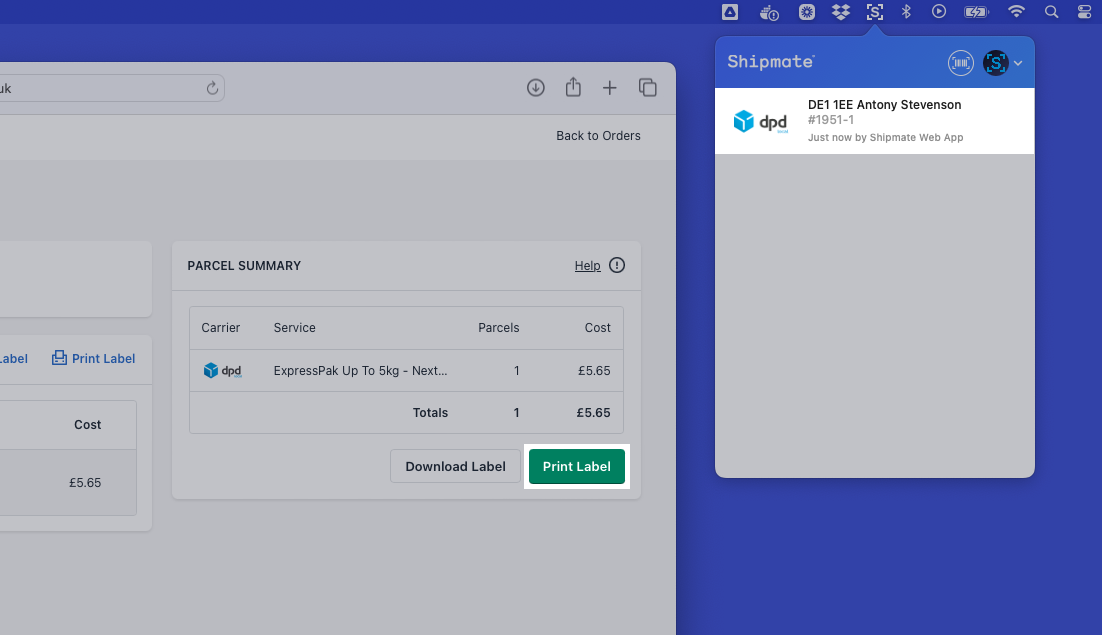Open the barcode scanner in Shipmate popup

960,62
